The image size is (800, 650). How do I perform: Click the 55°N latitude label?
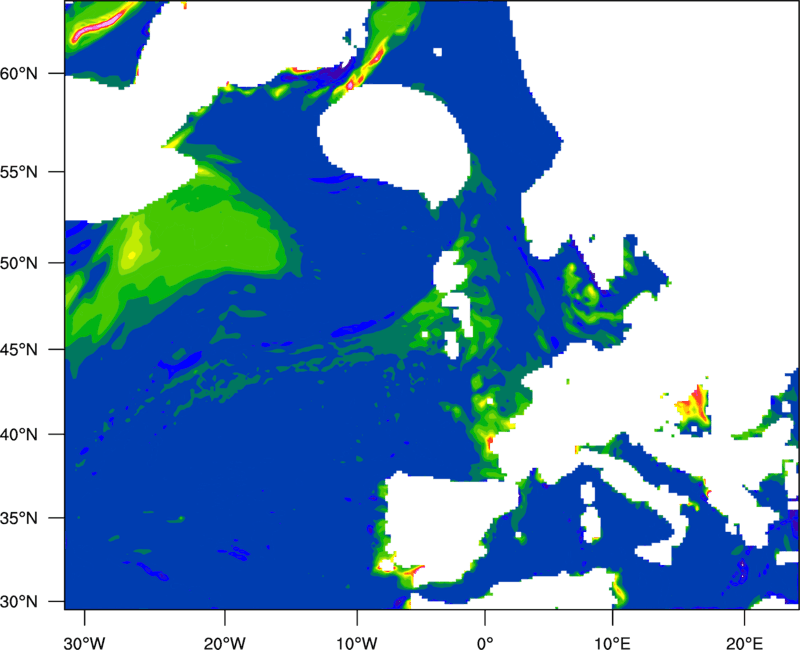[x=19, y=172]
